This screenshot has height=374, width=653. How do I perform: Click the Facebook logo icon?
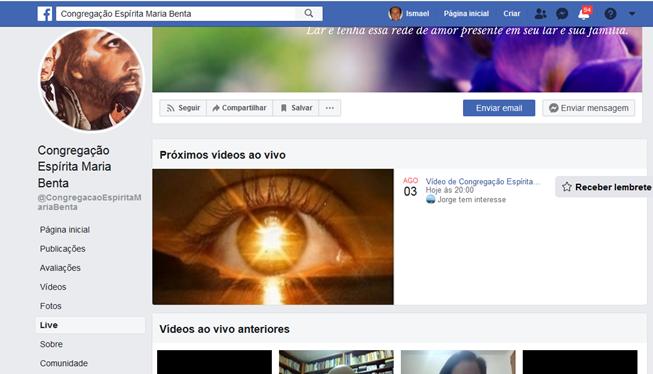pos(45,14)
